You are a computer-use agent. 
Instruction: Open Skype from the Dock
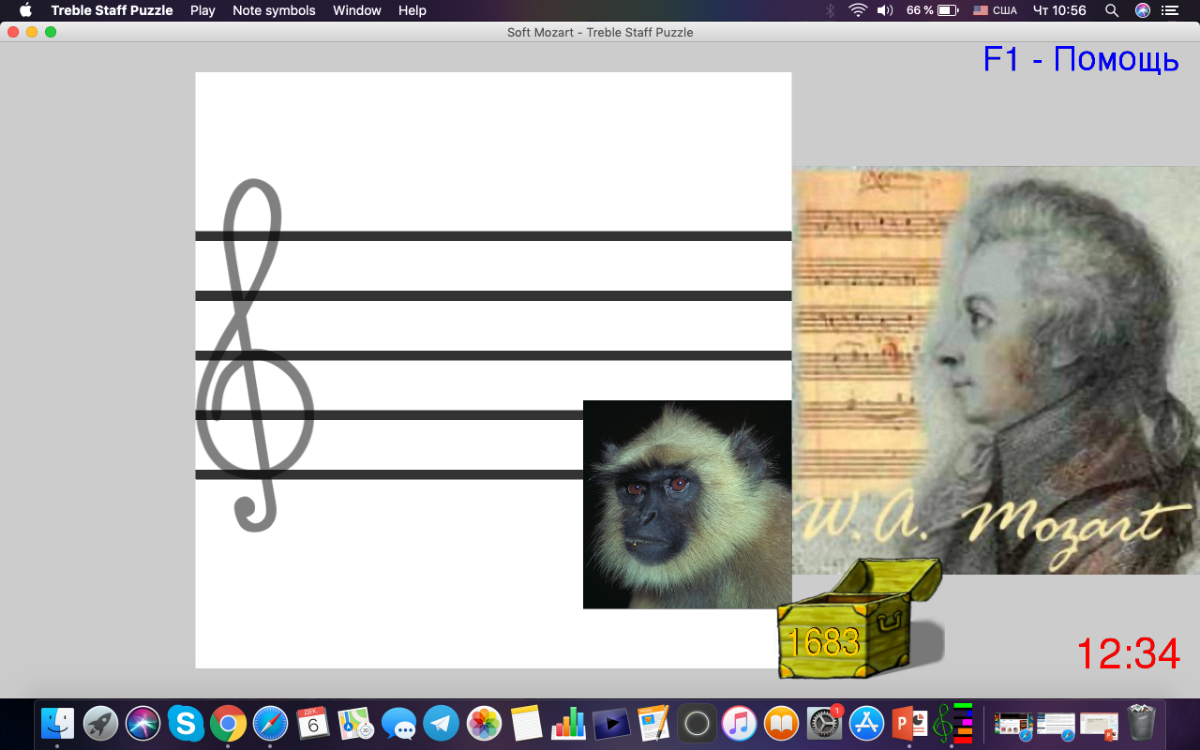tap(186, 722)
